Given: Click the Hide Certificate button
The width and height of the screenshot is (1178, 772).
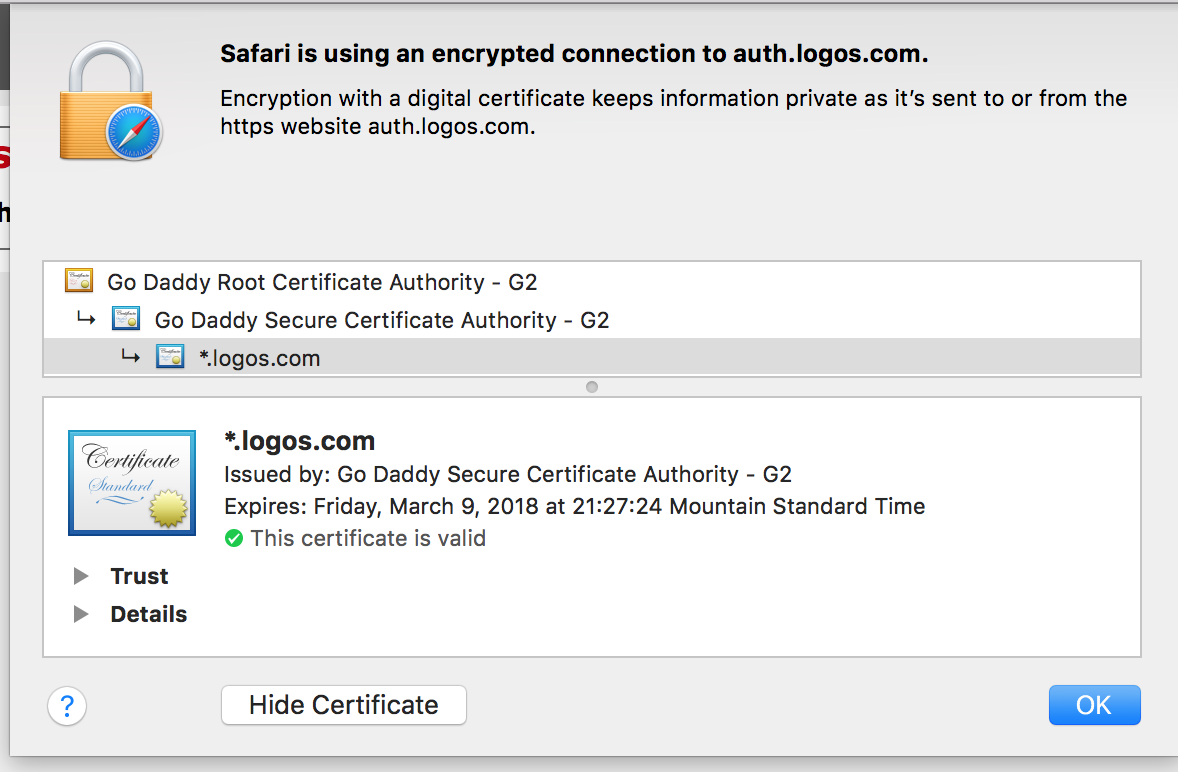Looking at the screenshot, I should pos(343,705).
